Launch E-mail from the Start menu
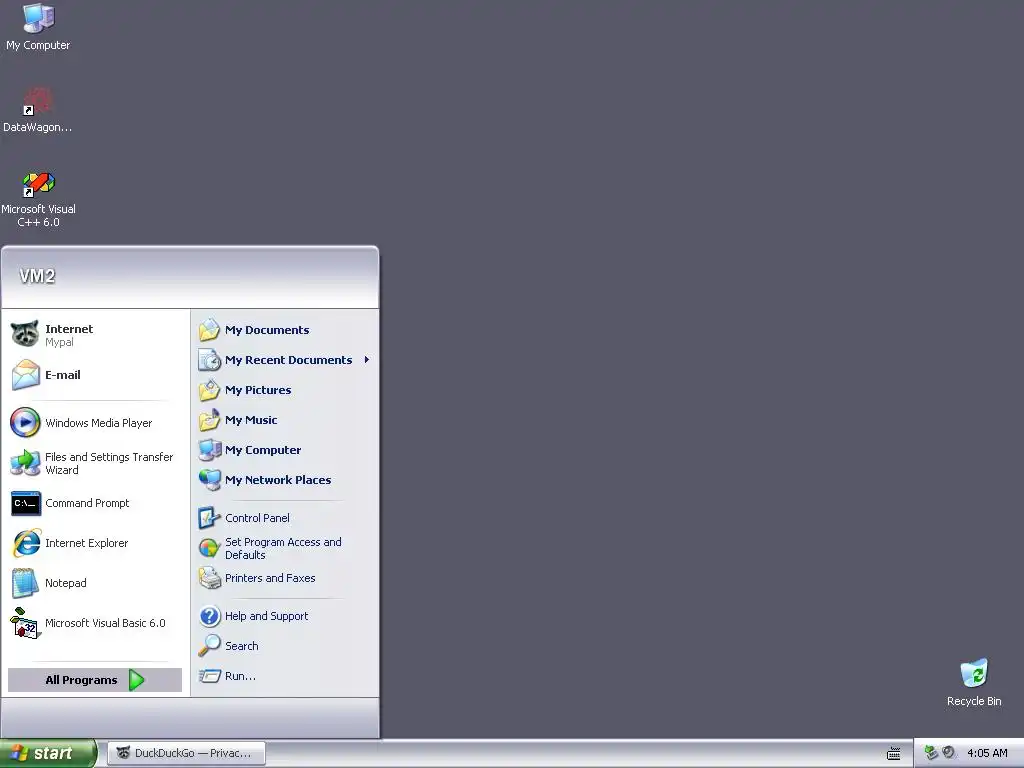The height and width of the screenshot is (768, 1024). (x=96, y=375)
